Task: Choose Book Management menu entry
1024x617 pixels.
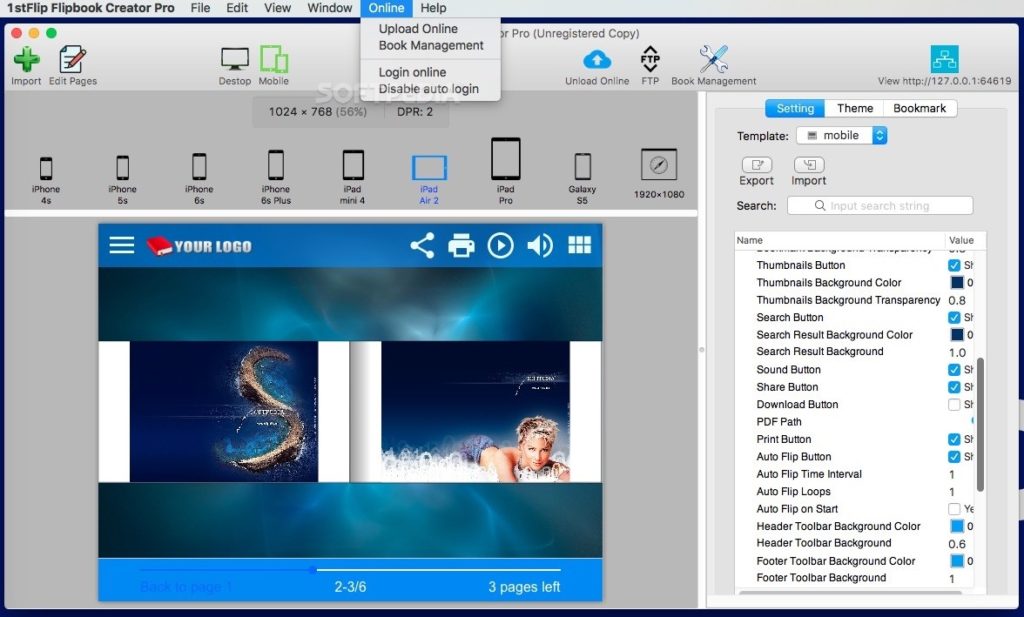Action: pos(431,45)
